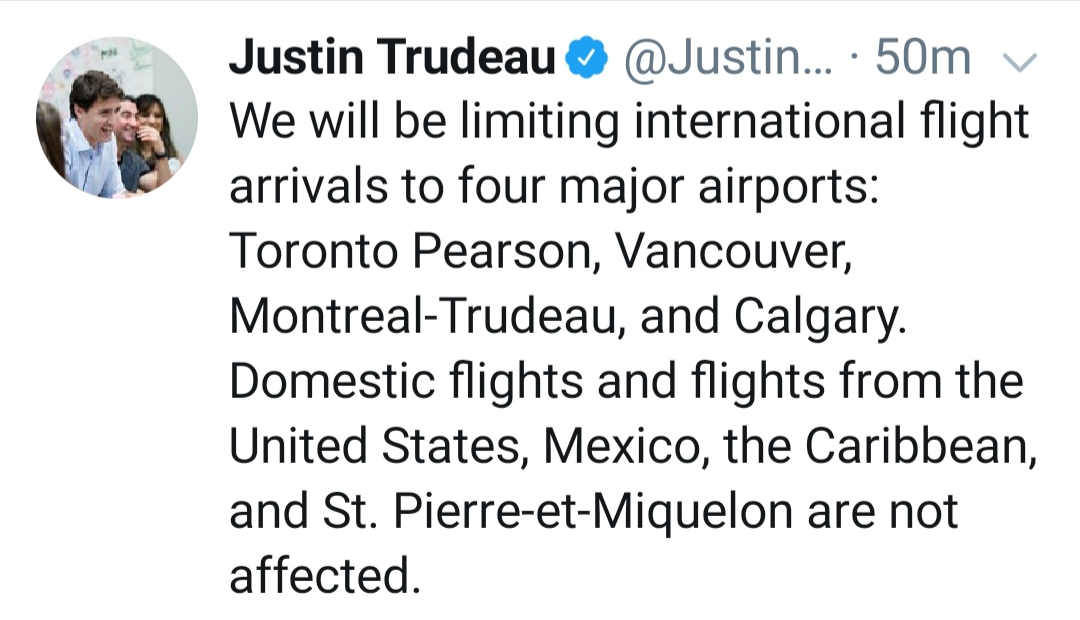Click the final word 'affected.'
The width and height of the screenshot is (1080, 620).
tap(324, 576)
